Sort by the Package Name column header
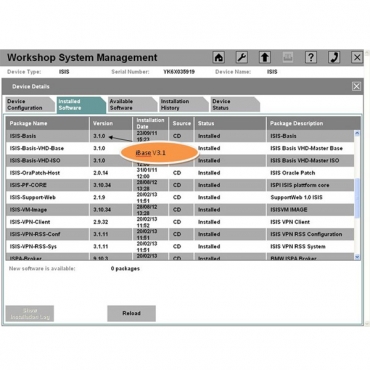This screenshot has height=370, width=370. [47, 123]
